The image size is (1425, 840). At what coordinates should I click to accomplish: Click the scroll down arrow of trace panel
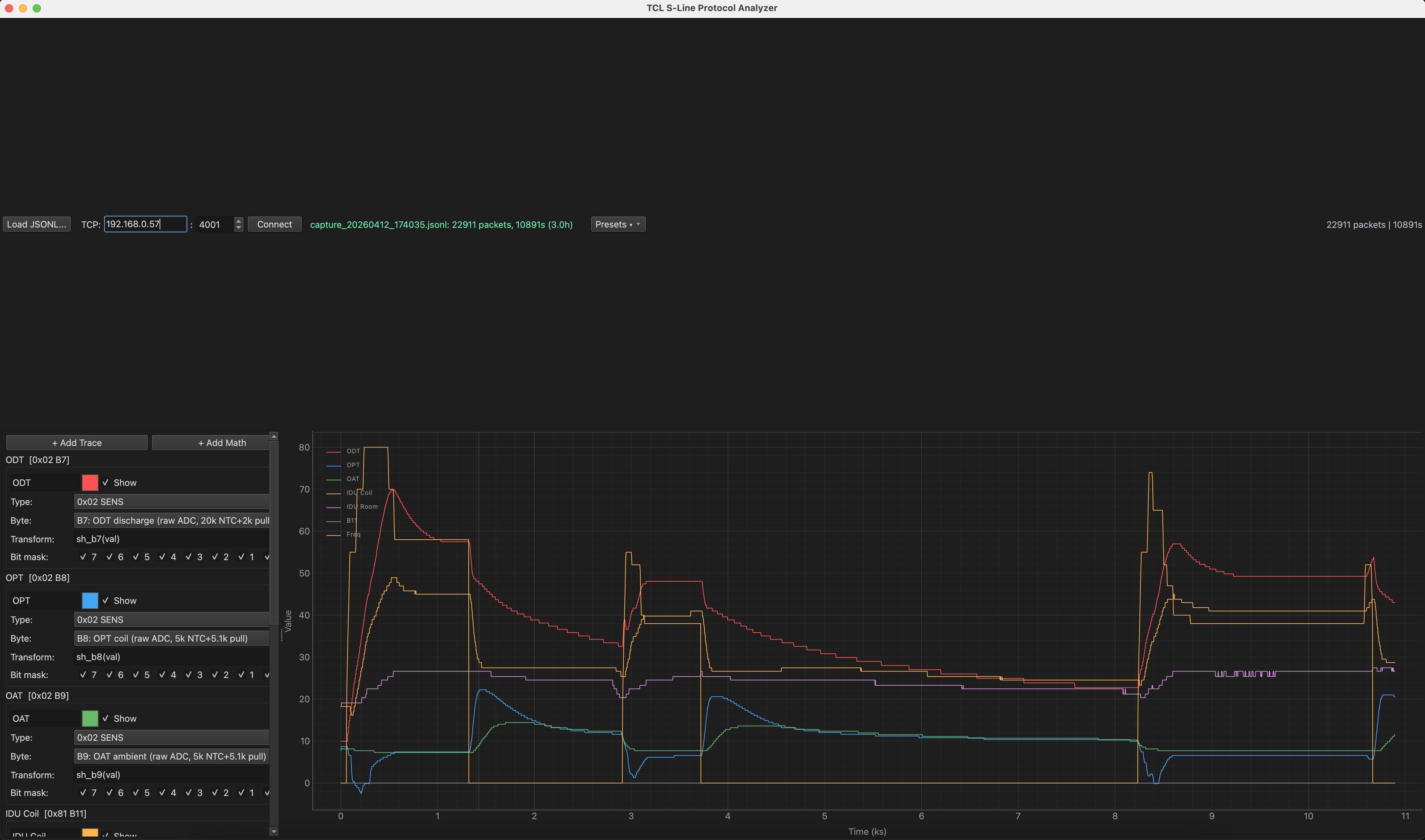click(274, 832)
